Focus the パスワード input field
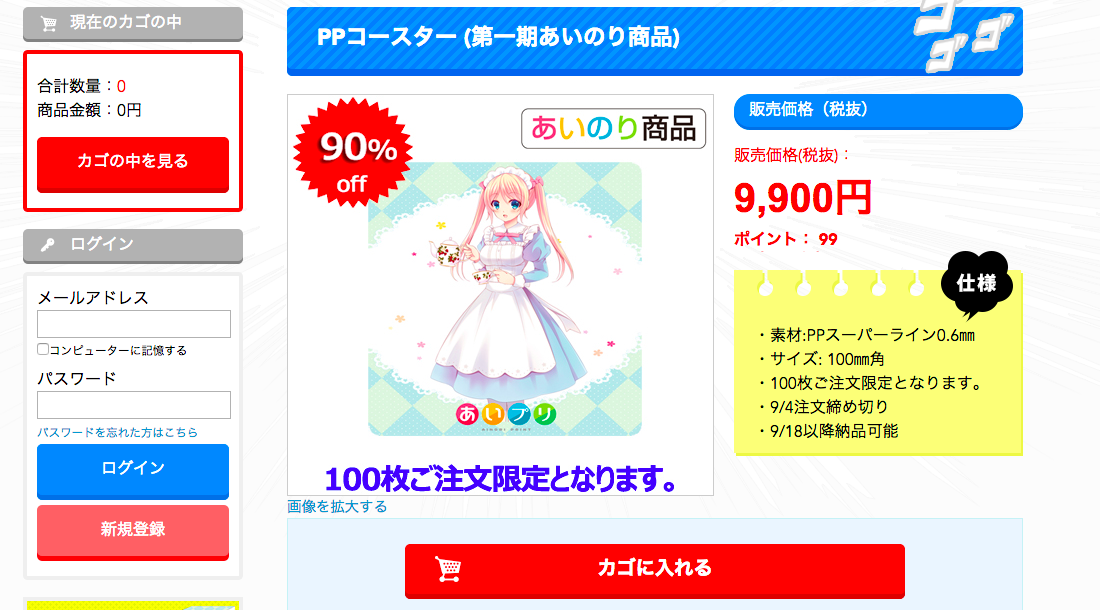 133,405
